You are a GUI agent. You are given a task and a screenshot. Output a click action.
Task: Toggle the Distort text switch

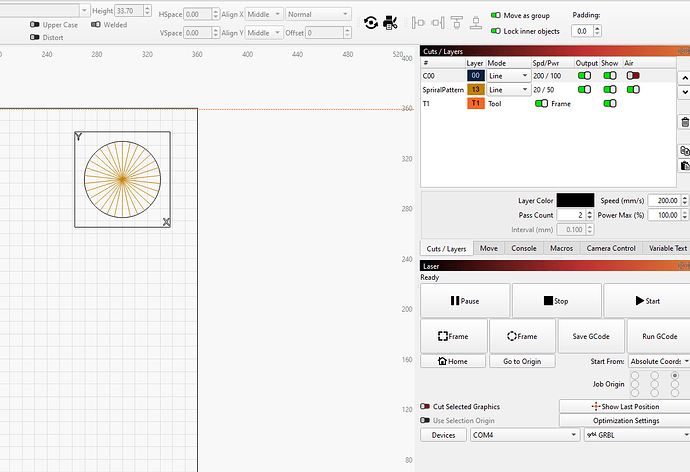35,37
